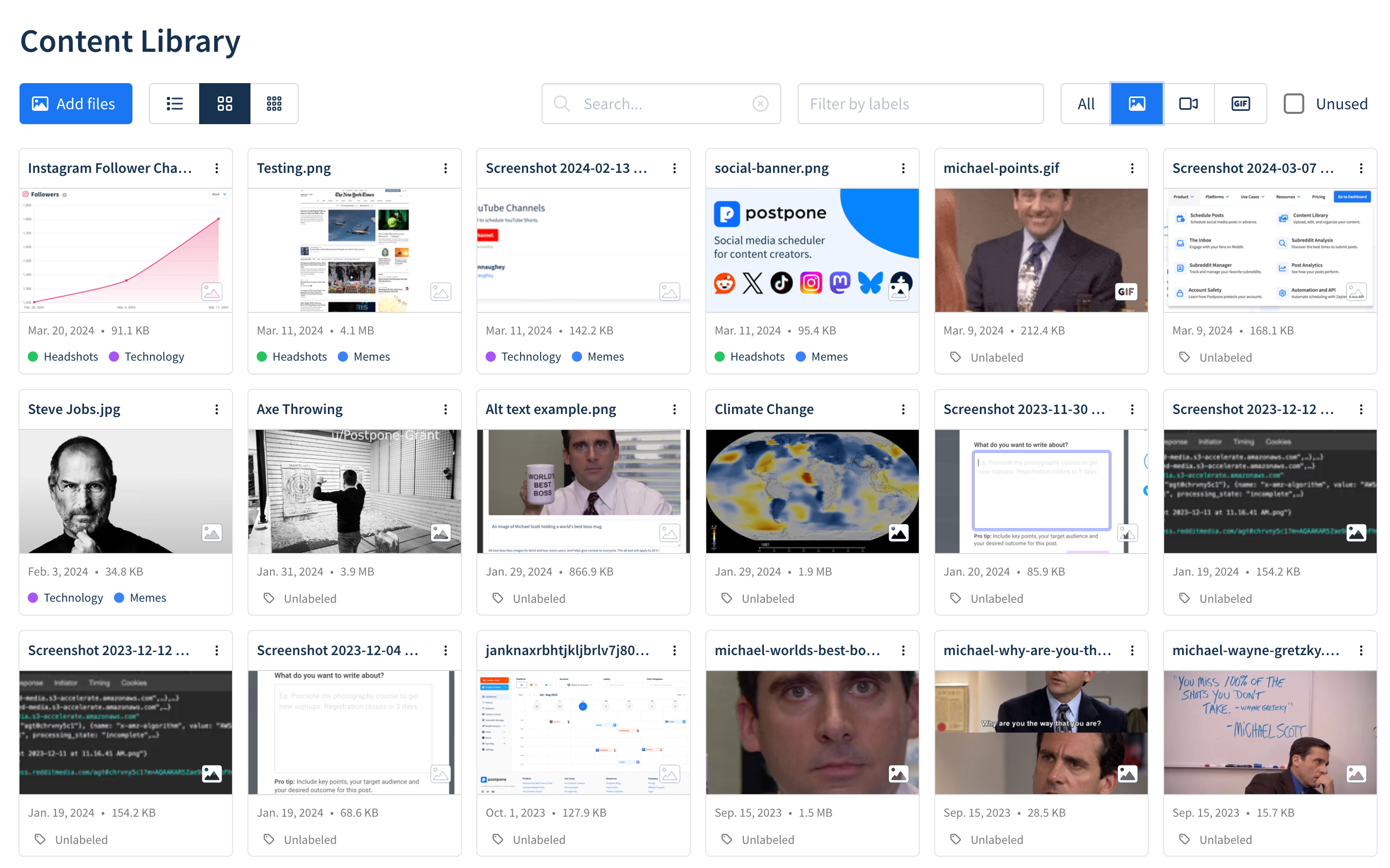Enable the Unused checkbox

[1294, 103]
